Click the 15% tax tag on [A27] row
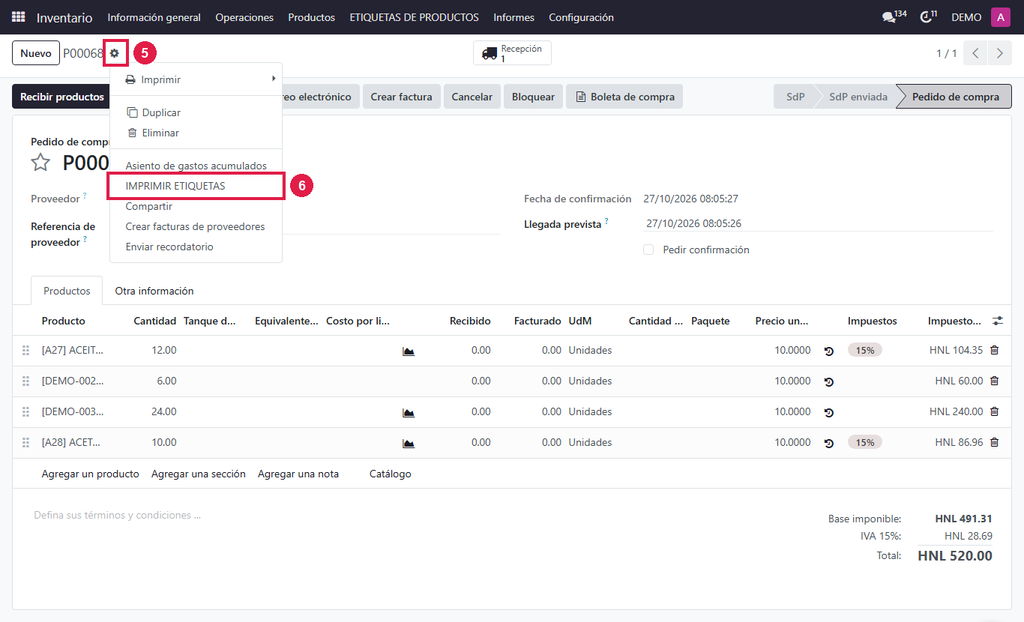Viewport: 1024px width, 622px height. (x=865, y=350)
